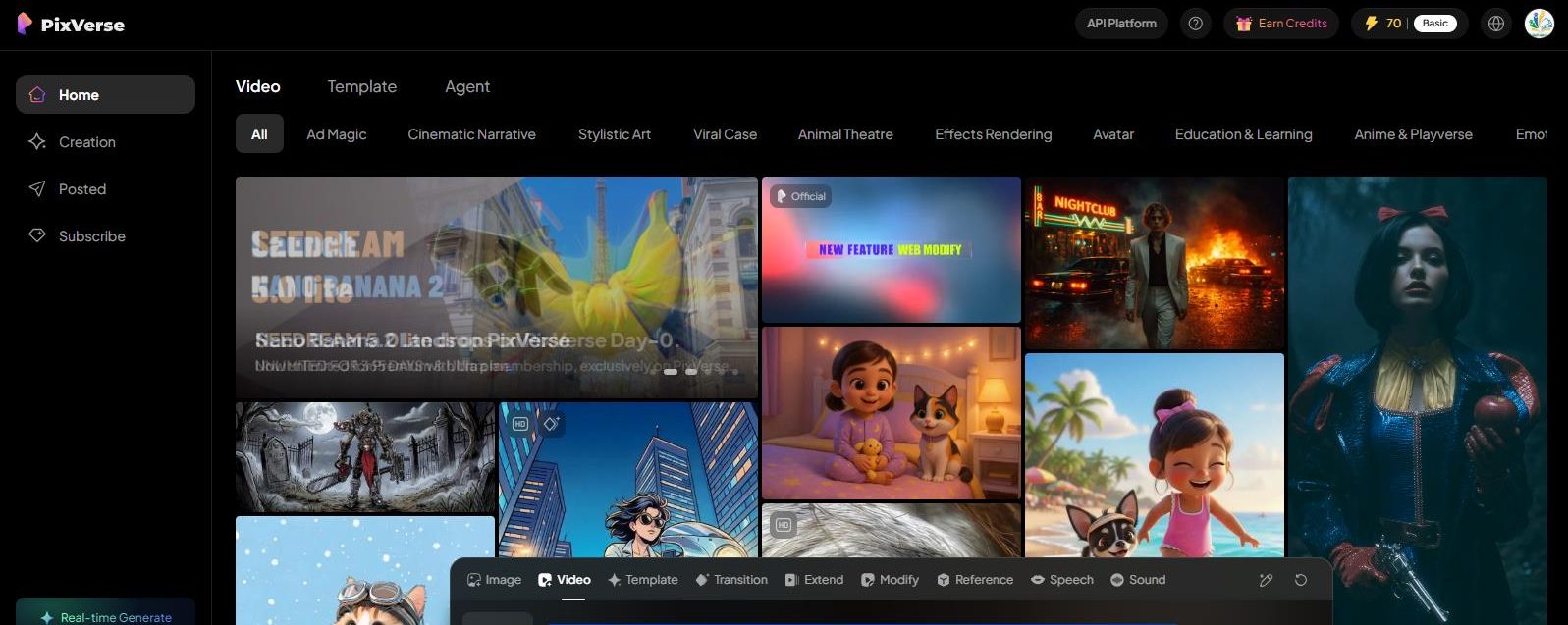Screen dimensions: 1568x625
Task: Open the language globe icon
Action: tap(1496, 24)
